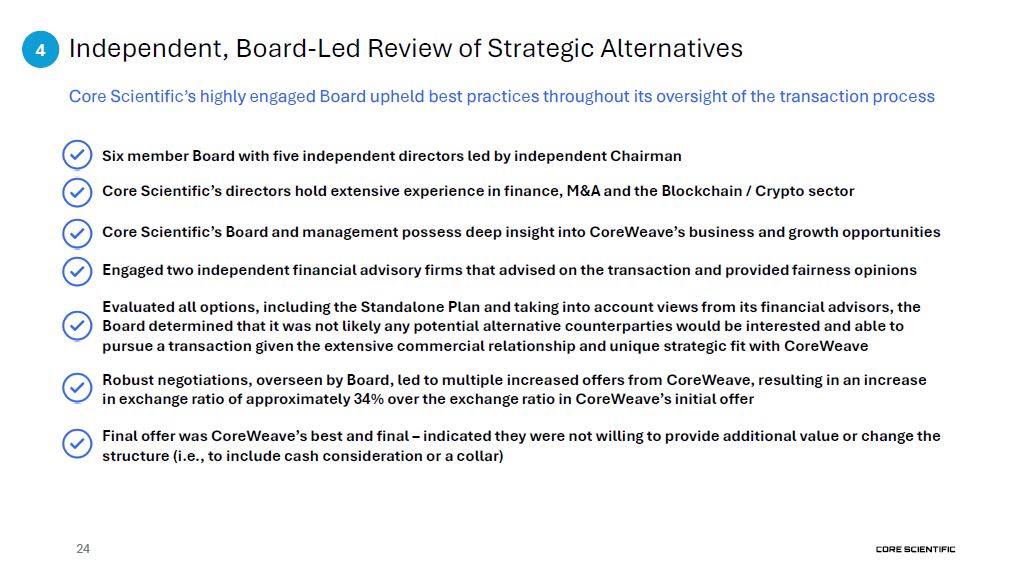Screen dimensions: 1023x572
Task: Click the checkmark beside the directors' experience bullet
Action: tap(77, 191)
